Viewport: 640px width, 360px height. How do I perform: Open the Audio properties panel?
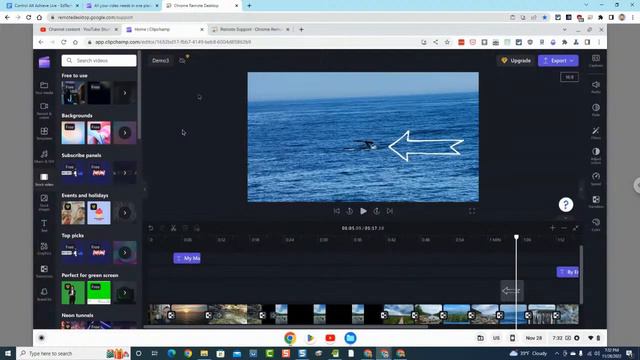(x=596, y=87)
